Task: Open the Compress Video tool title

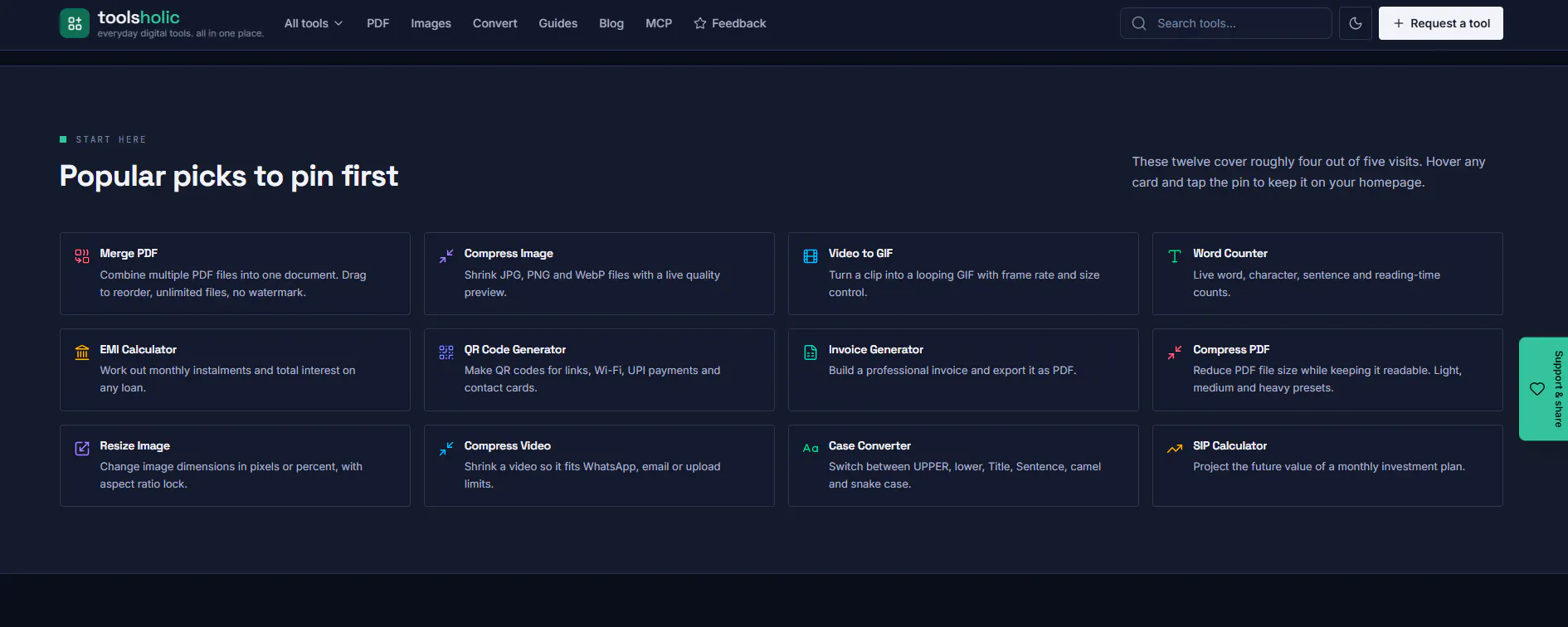Action: pos(508,446)
